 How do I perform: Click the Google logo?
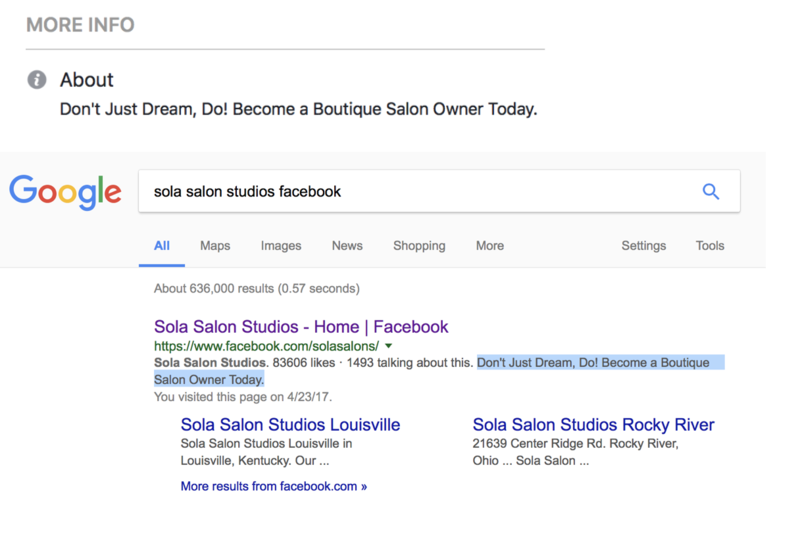65,192
